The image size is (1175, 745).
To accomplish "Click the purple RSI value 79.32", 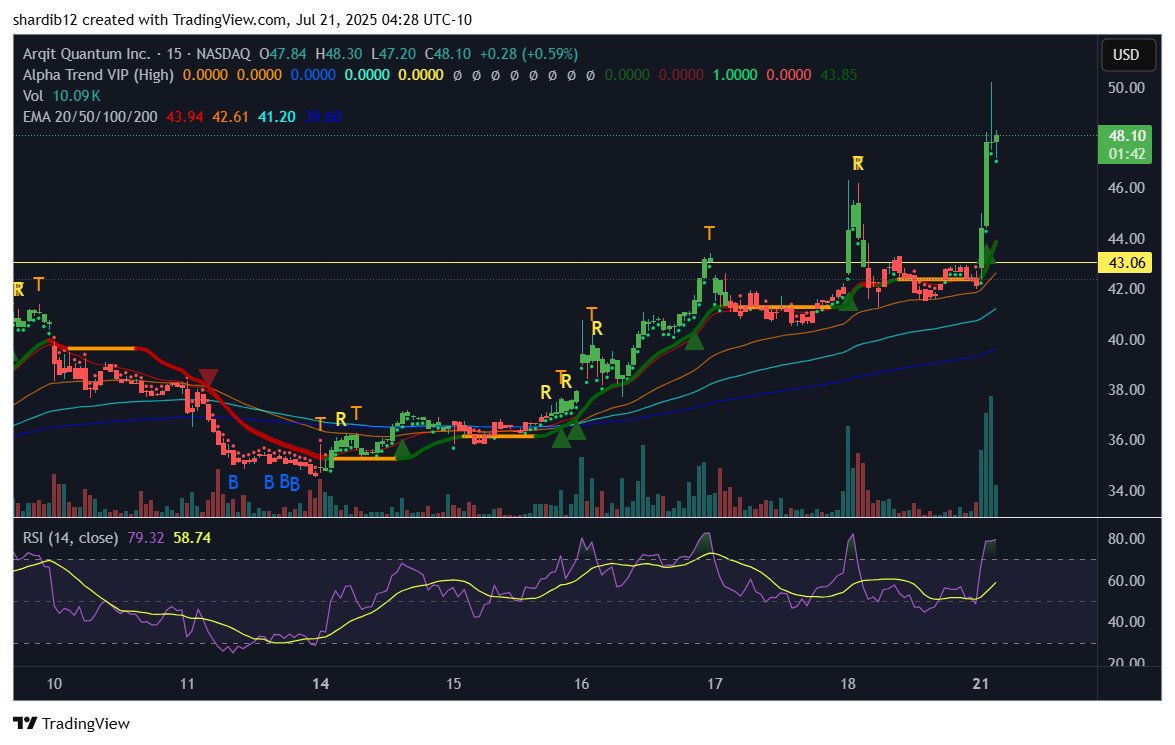I will click(x=145, y=538).
